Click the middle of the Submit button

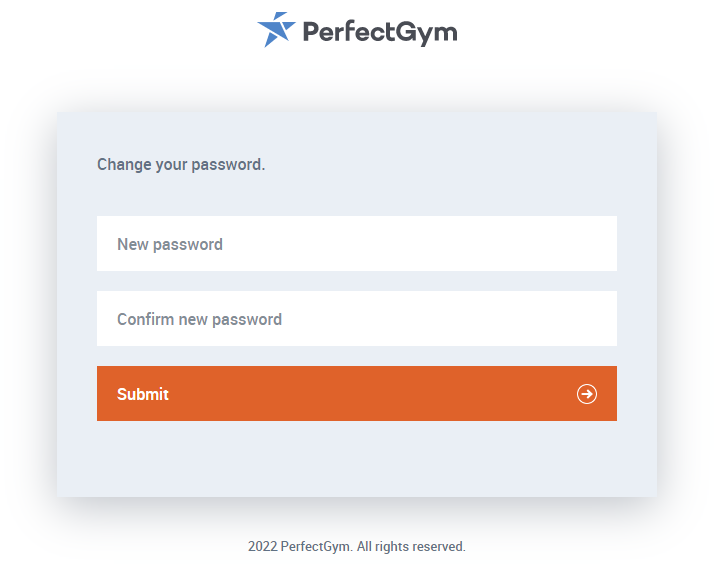point(357,394)
